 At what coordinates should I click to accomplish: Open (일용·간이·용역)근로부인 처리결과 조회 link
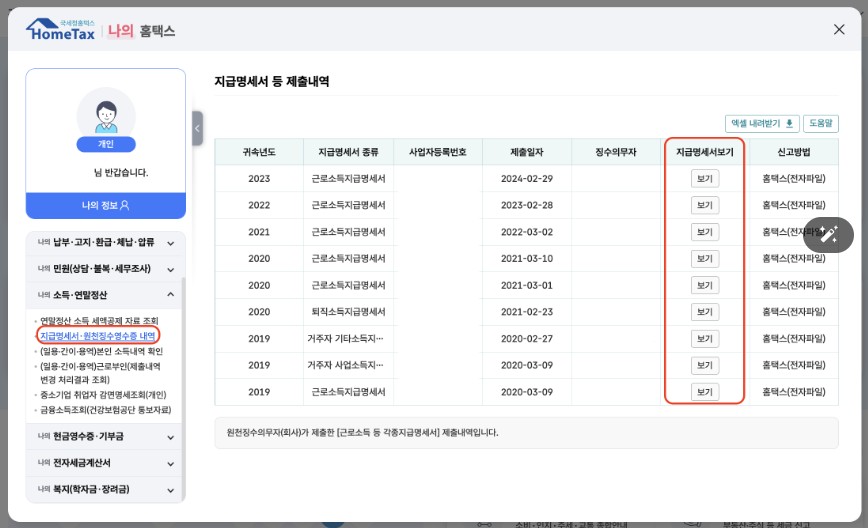[x=100, y=372]
